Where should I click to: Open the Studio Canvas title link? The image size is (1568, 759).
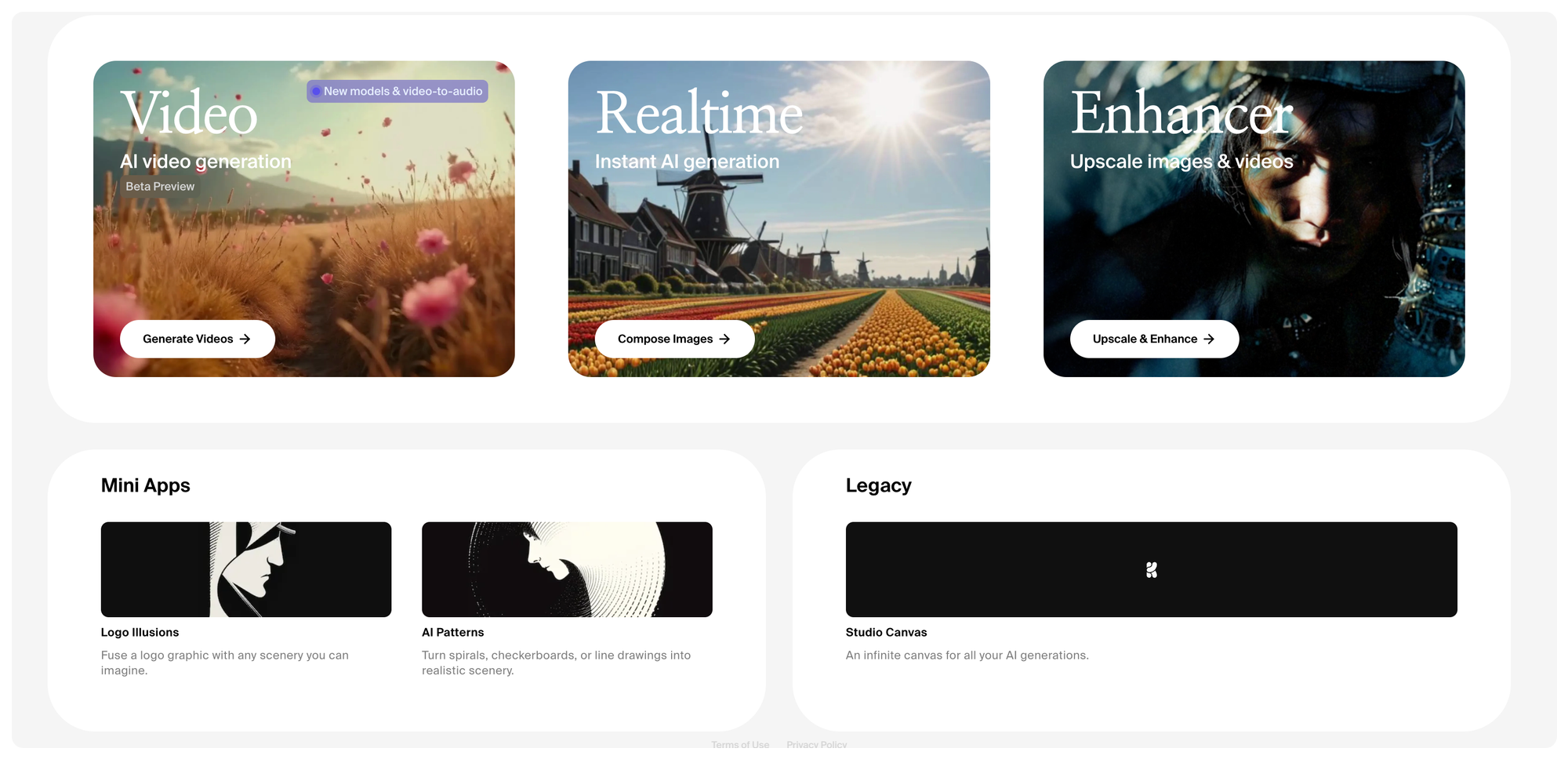click(886, 632)
